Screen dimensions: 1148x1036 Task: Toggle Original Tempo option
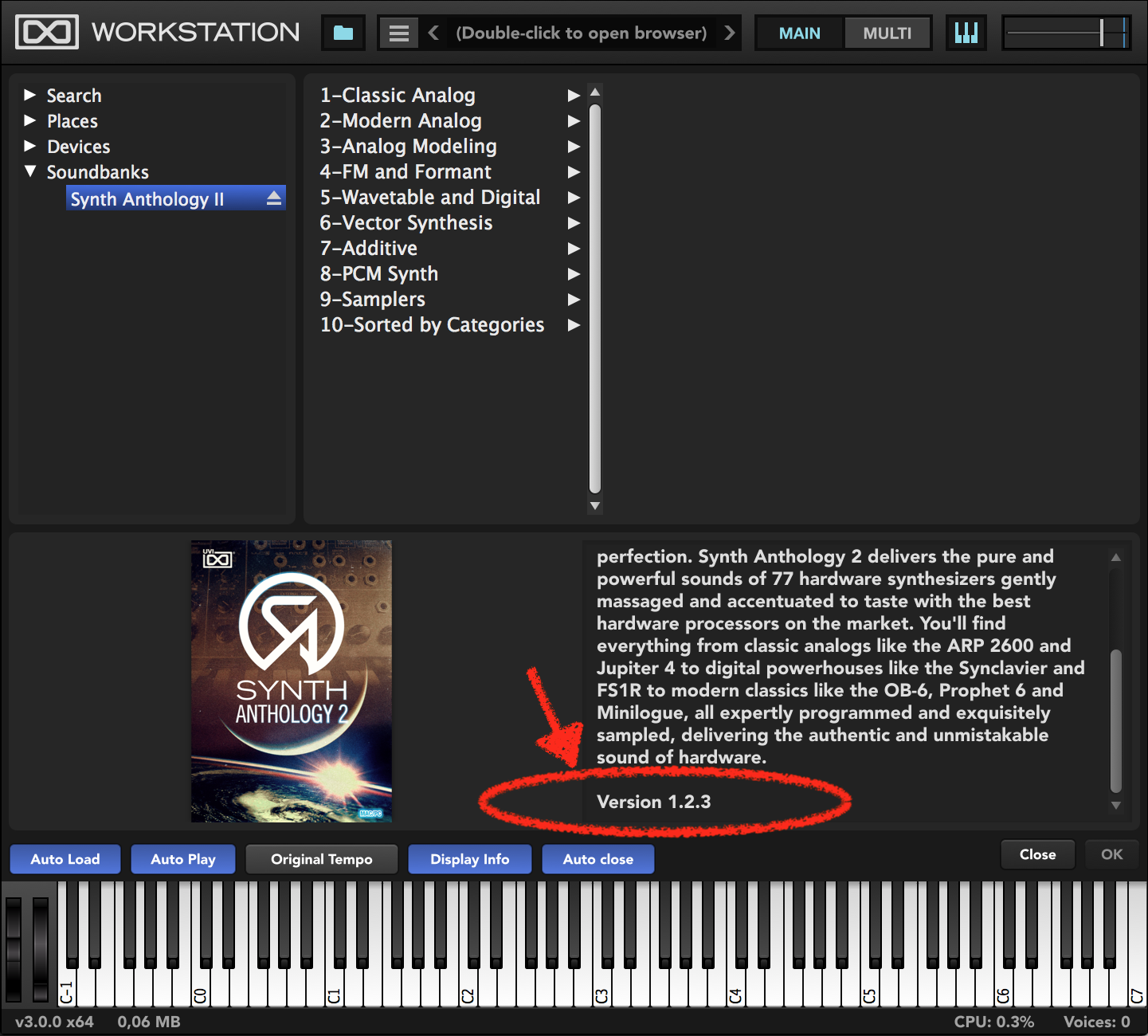click(x=322, y=859)
